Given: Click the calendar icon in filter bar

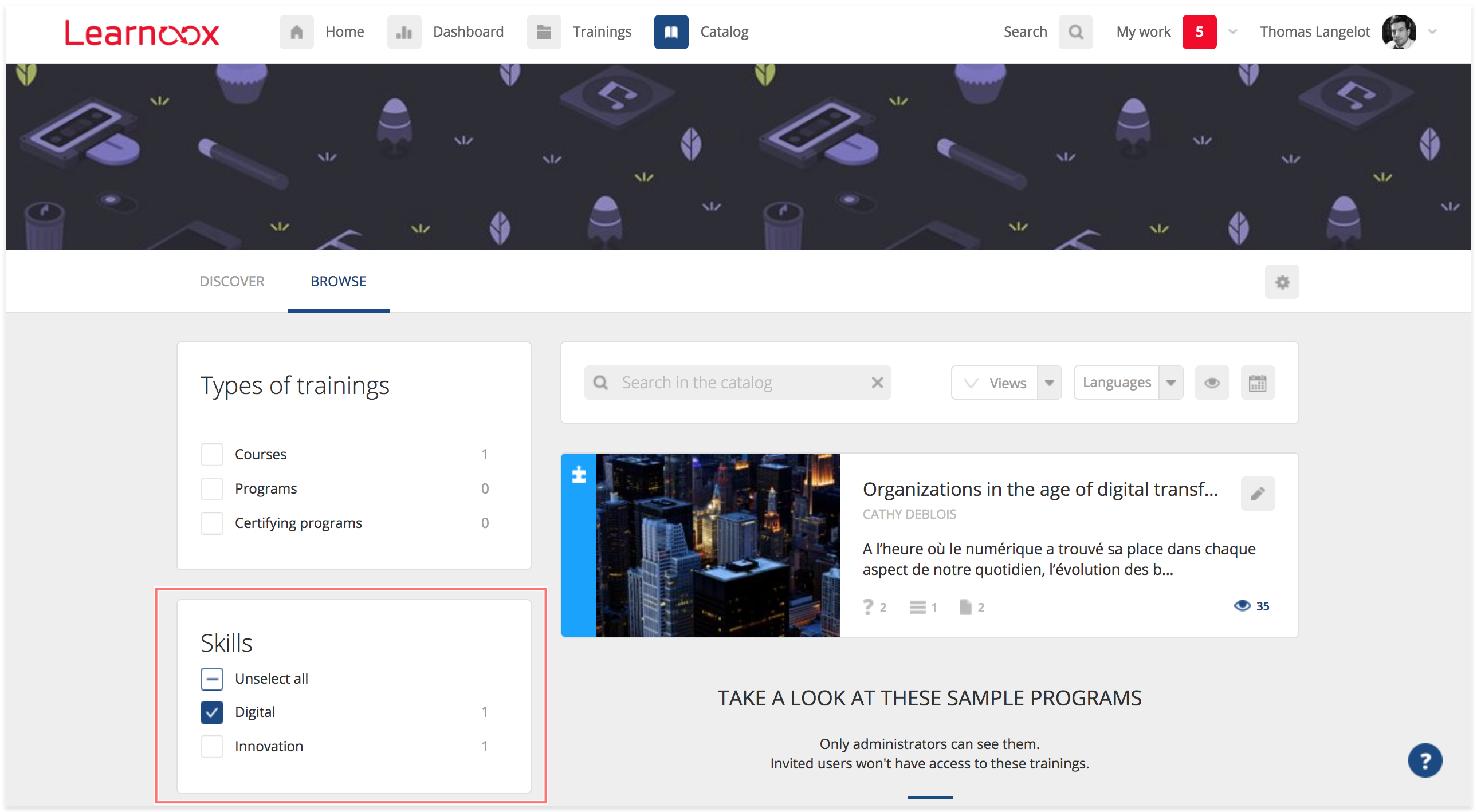Looking at the screenshot, I should tap(1258, 383).
